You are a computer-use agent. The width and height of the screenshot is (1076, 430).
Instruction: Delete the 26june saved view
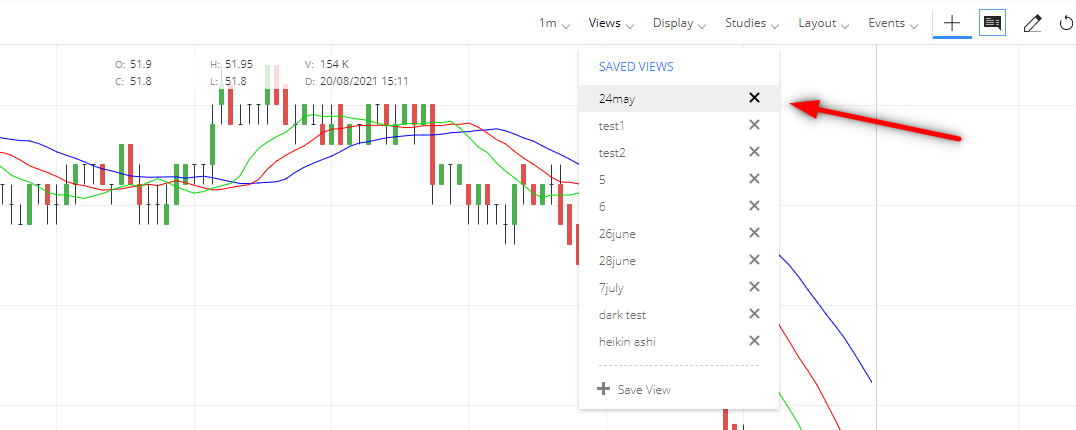(x=754, y=233)
